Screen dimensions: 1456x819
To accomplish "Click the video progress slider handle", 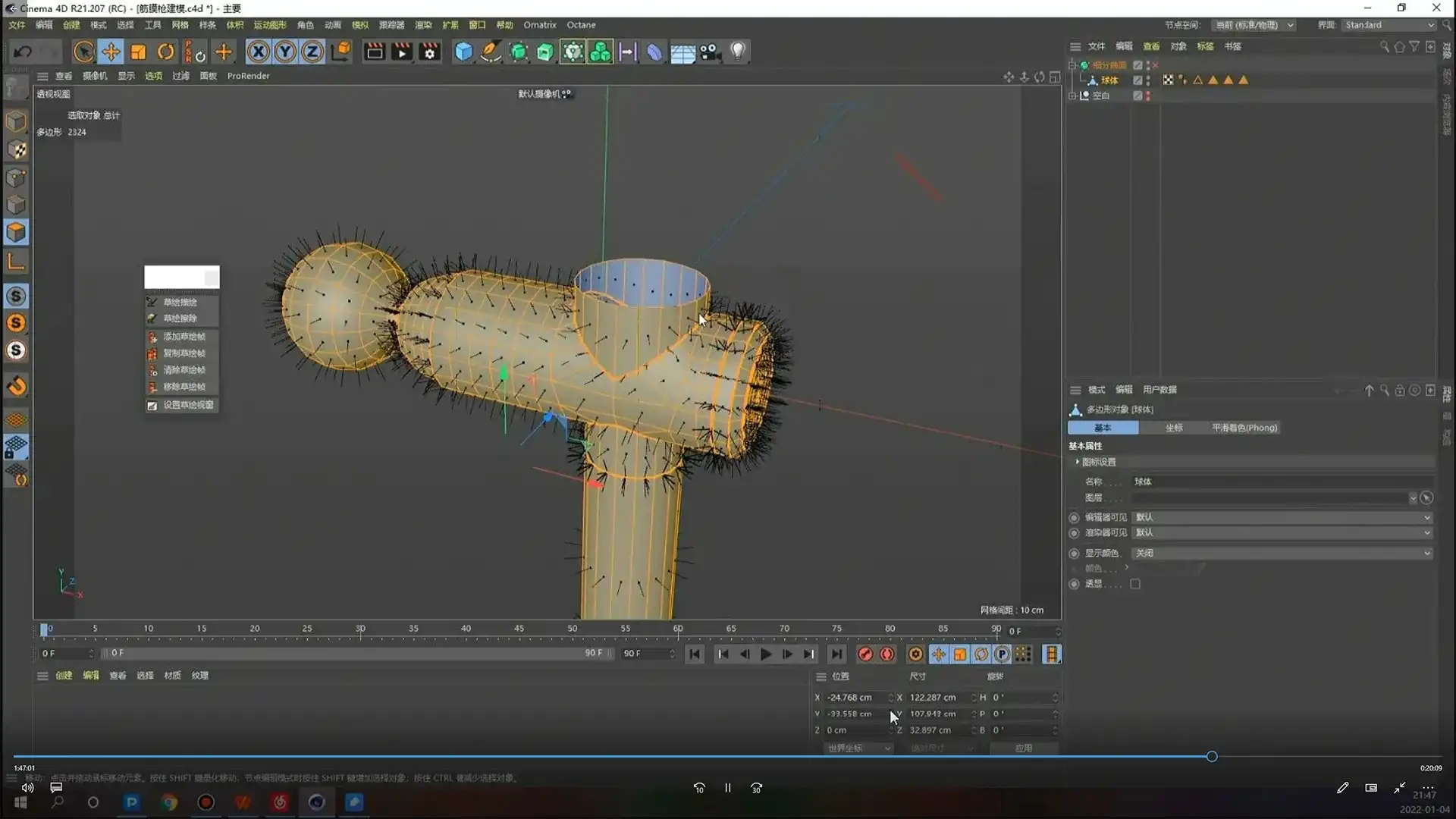I will click(1212, 757).
